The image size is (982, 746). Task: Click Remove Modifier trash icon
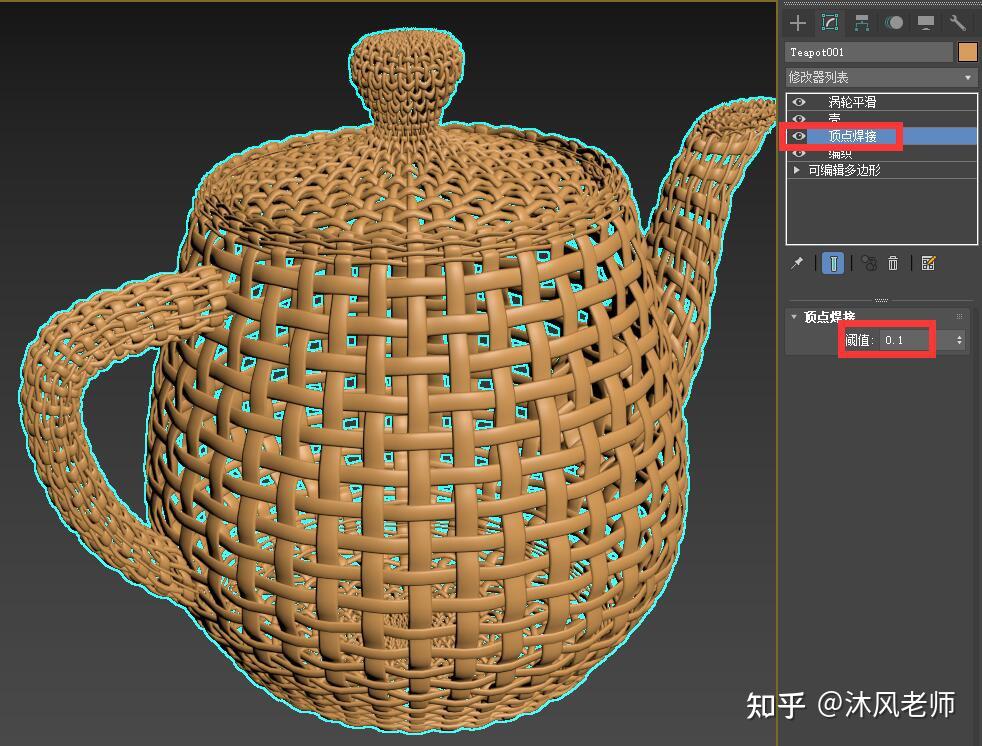893,263
